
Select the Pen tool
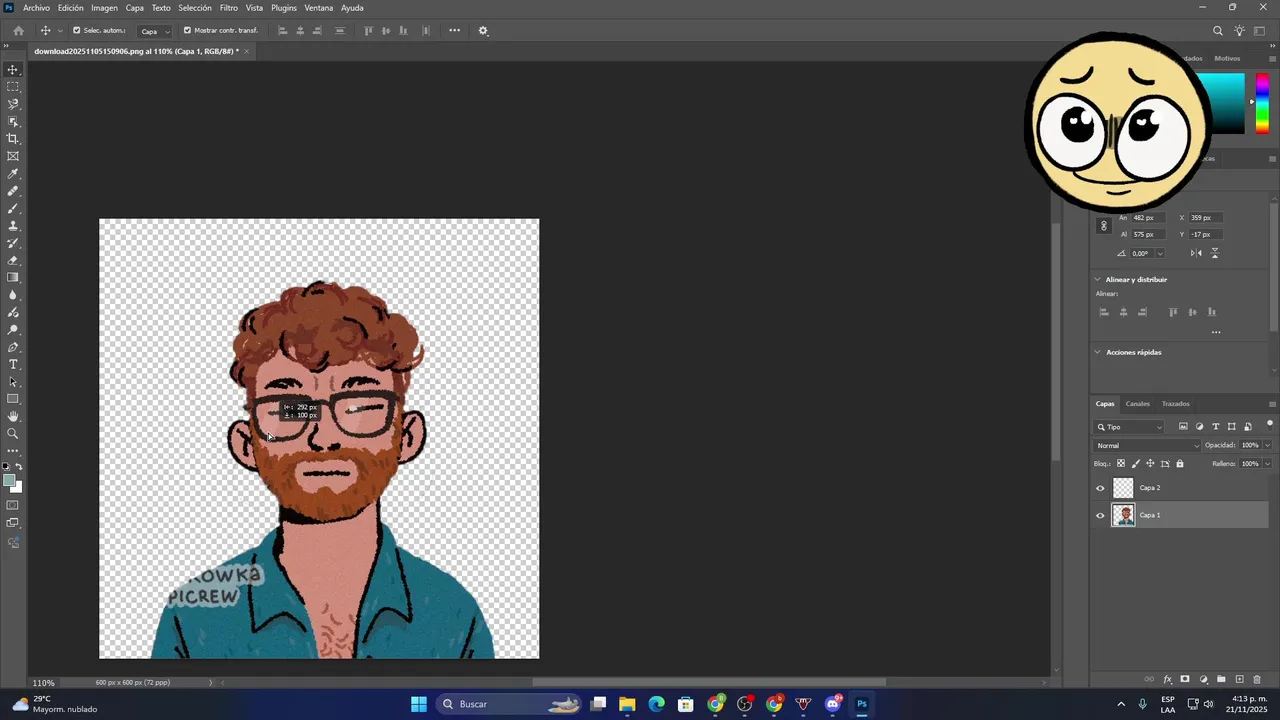tap(13, 347)
